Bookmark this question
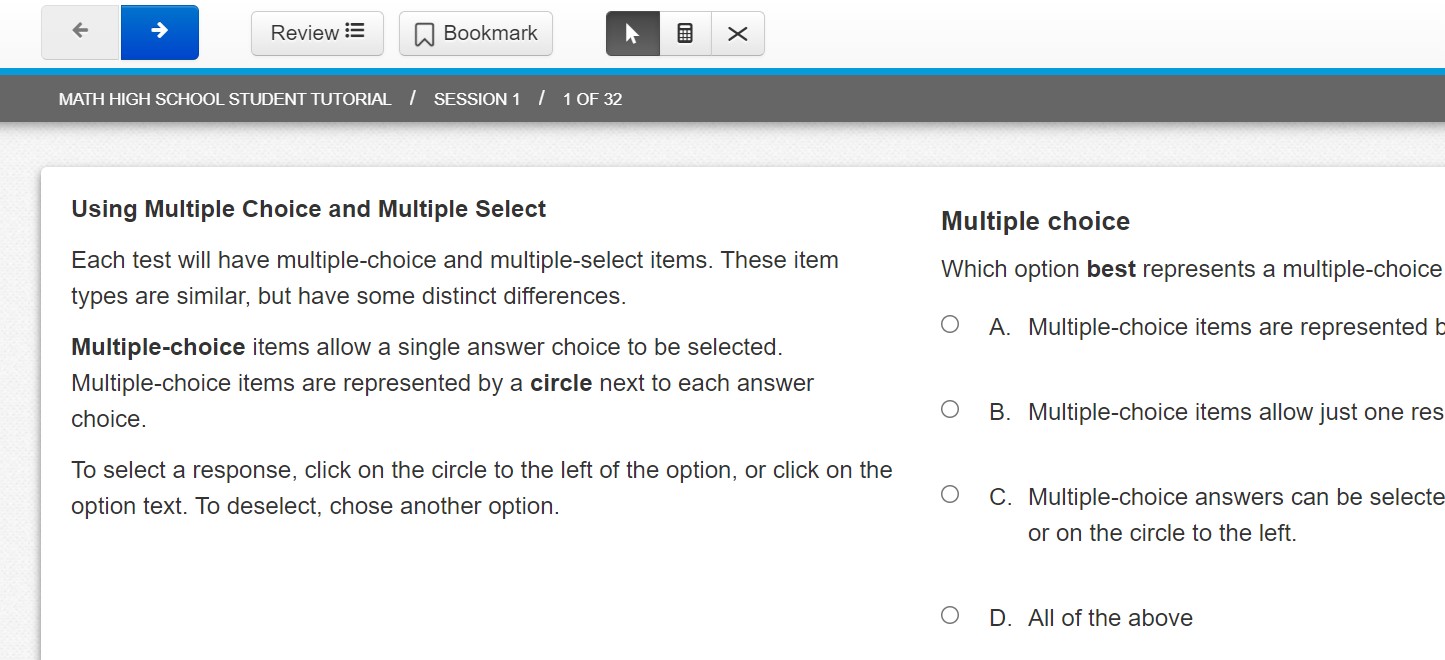Viewport: 1445px width, 660px height. pos(476,33)
